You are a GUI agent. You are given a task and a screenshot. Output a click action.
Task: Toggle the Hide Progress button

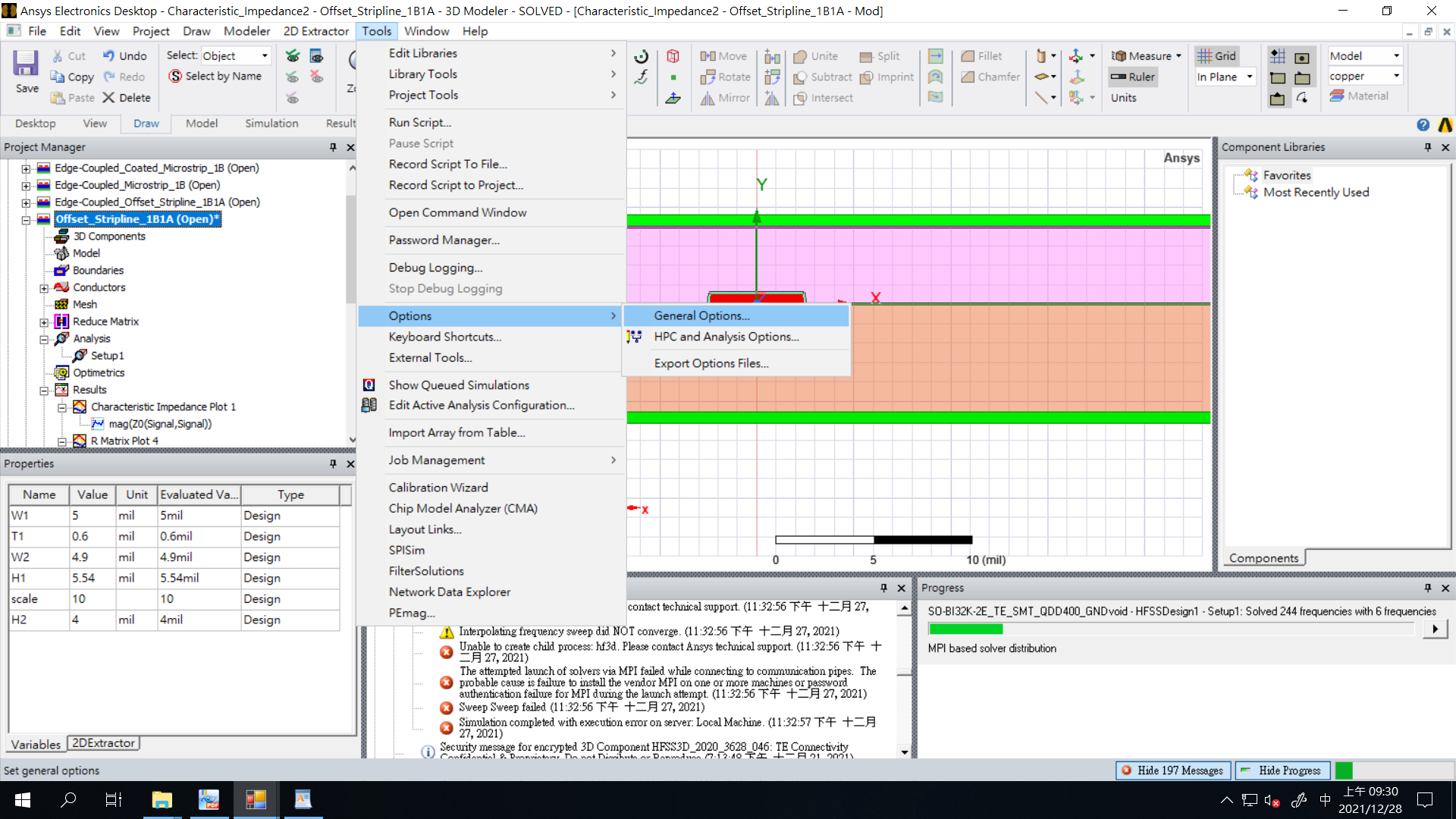point(1282,770)
